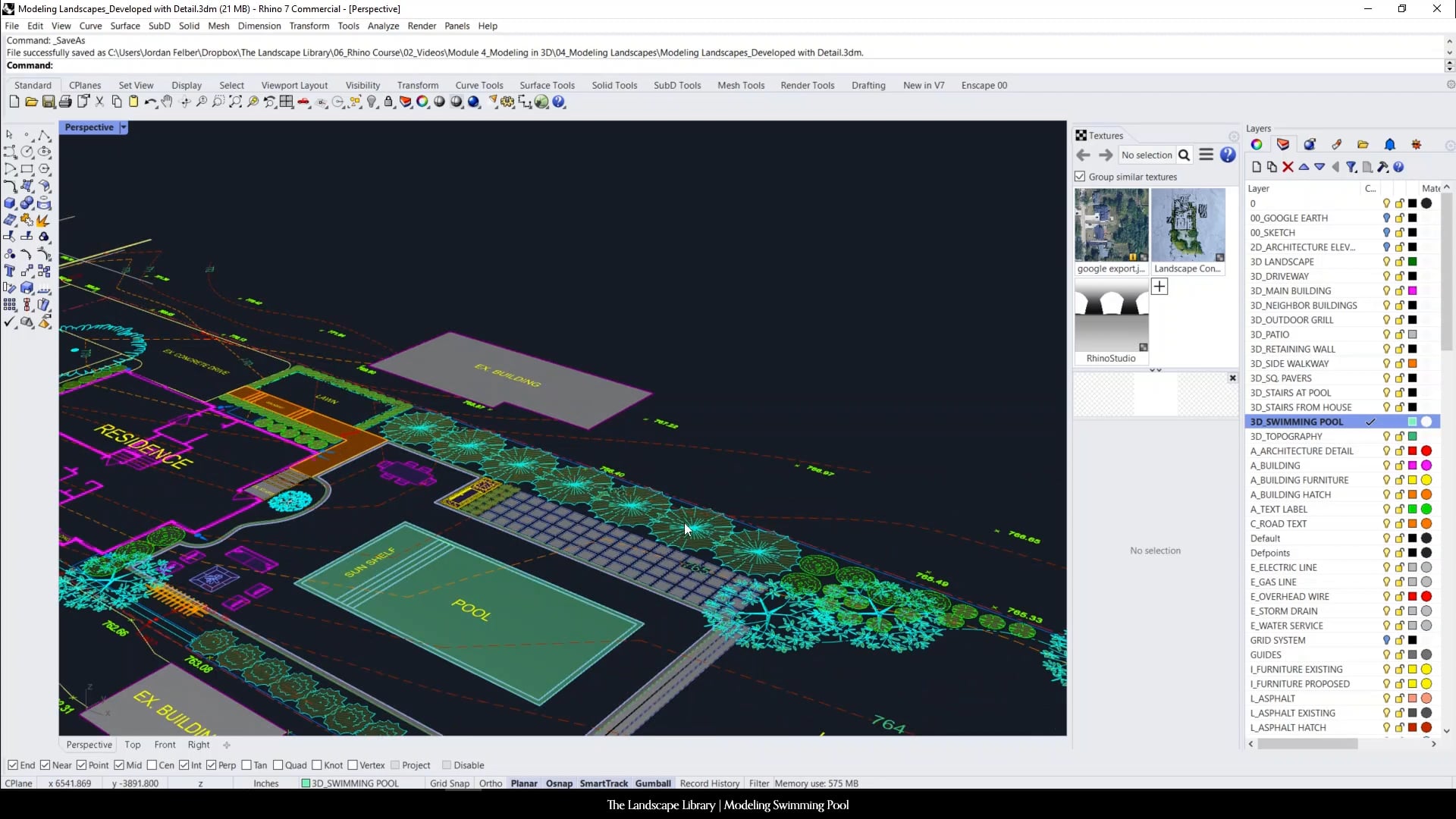Switch to the Top viewport
This screenshot has height=819, width=1456.
tap(132, 744)
